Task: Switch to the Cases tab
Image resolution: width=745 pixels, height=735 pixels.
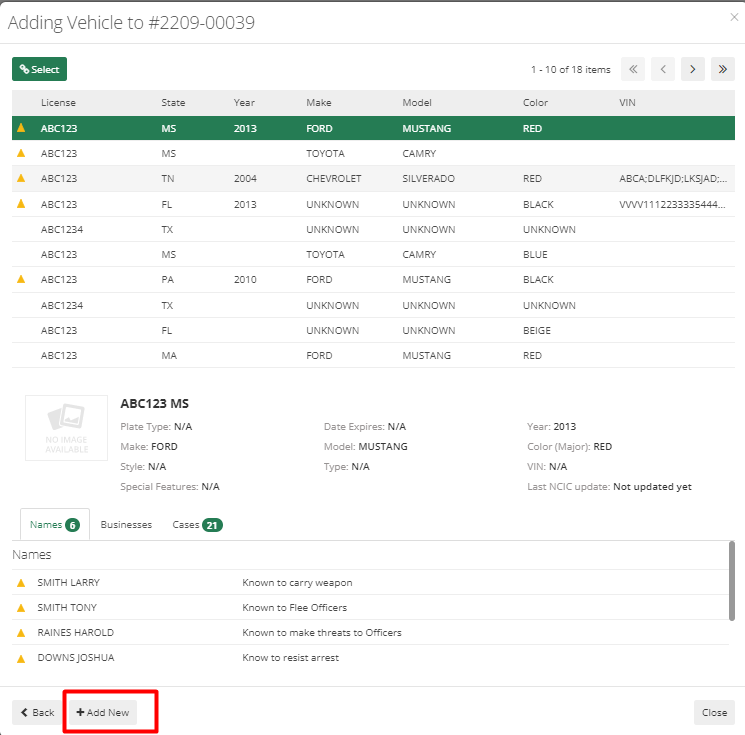Action: [197, 525]
